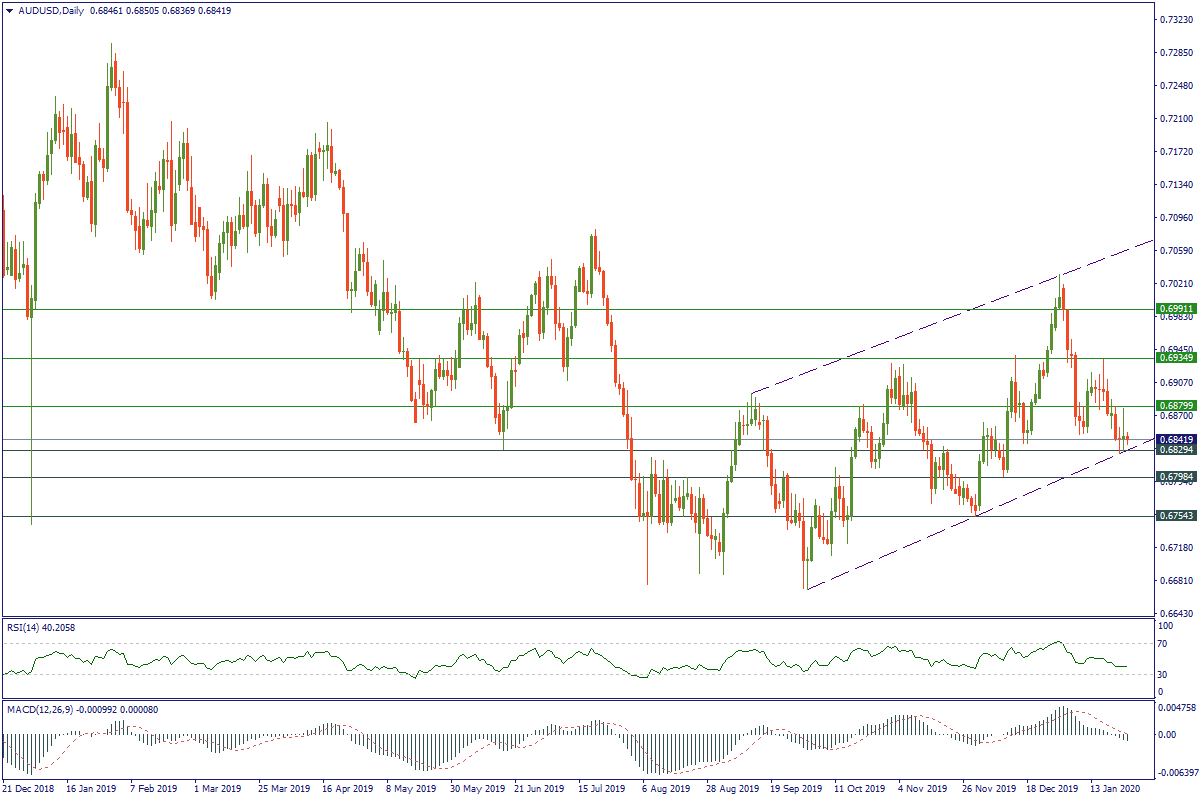The image size is (1200, 800).
Task: Click the 13 Jan 2020 date label
Action: [1113, 789]
